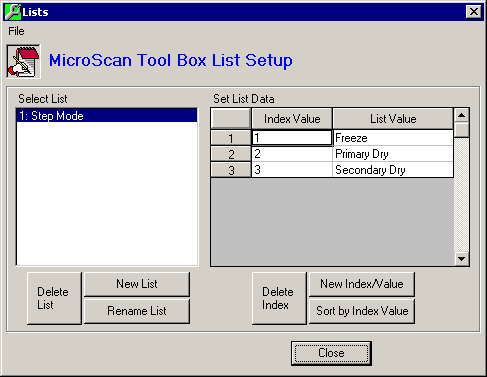This screenshot has width=487, height=377.
Task: Click the Index Value cell containing 2
Action: point(292,154)
